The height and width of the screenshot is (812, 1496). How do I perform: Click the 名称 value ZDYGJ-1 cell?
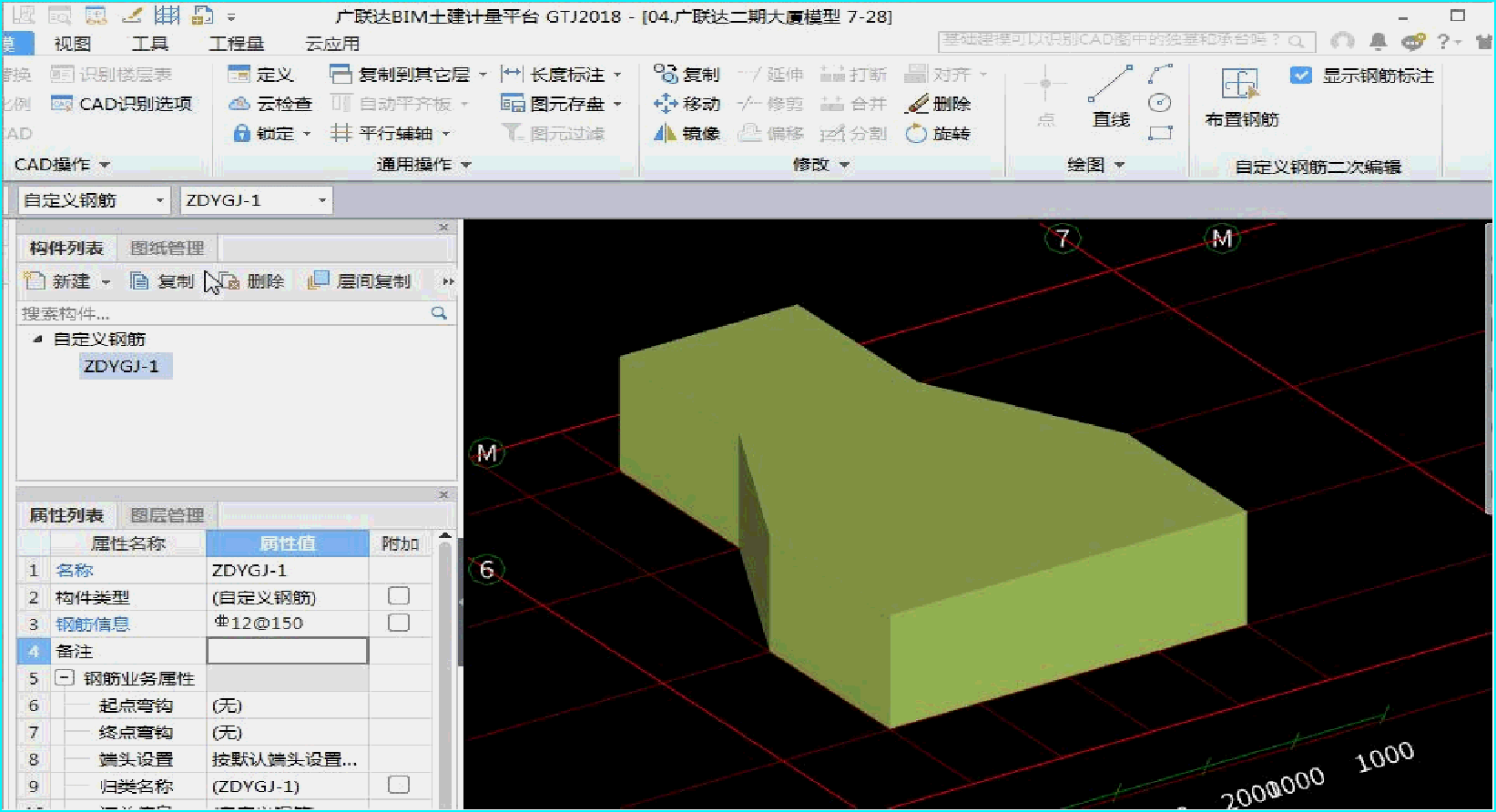click(x=288, y=570)
